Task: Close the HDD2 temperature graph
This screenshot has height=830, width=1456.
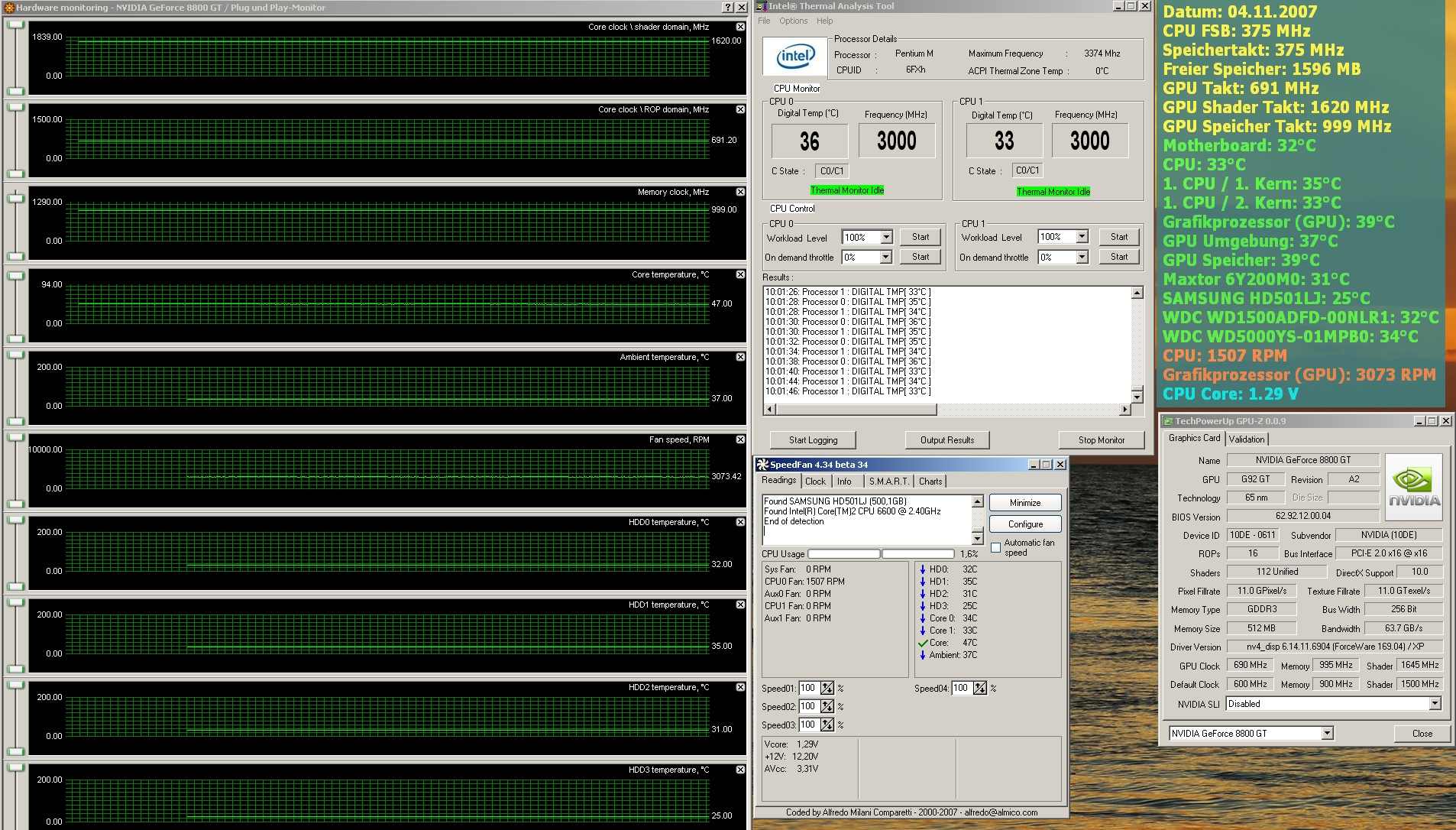Action: pos(740,687)
